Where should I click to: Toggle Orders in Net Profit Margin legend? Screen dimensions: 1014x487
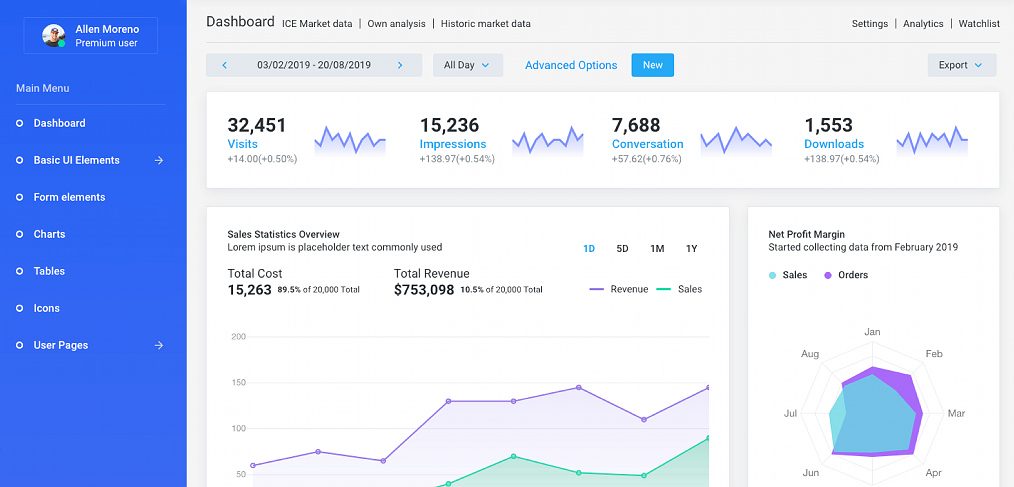click(x=845, y=275)
